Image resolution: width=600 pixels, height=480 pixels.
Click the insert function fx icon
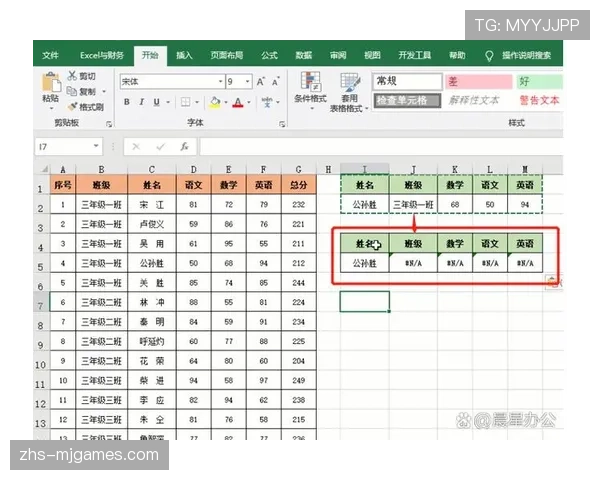click(184, 147)
